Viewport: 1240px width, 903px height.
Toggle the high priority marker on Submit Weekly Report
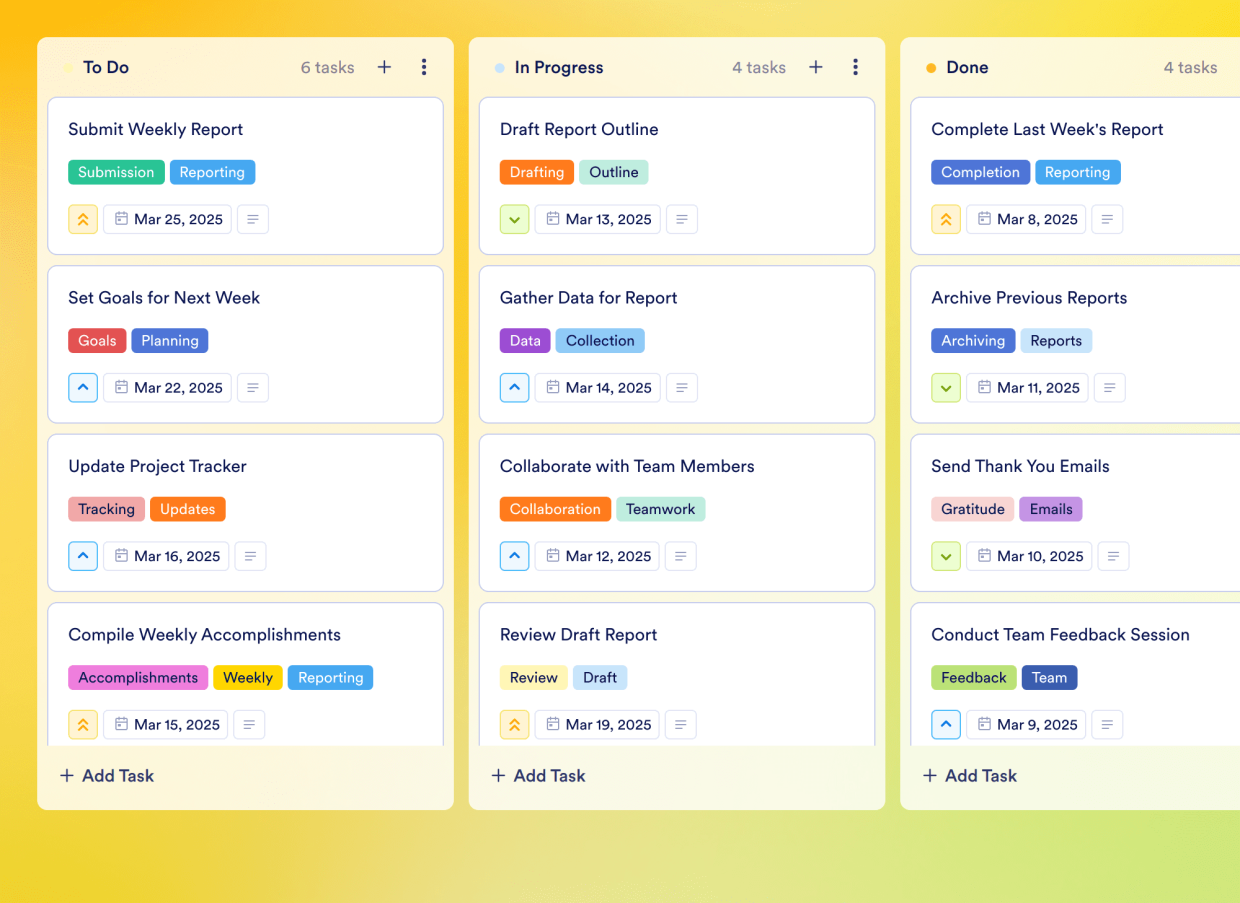(x=83, y=219)
